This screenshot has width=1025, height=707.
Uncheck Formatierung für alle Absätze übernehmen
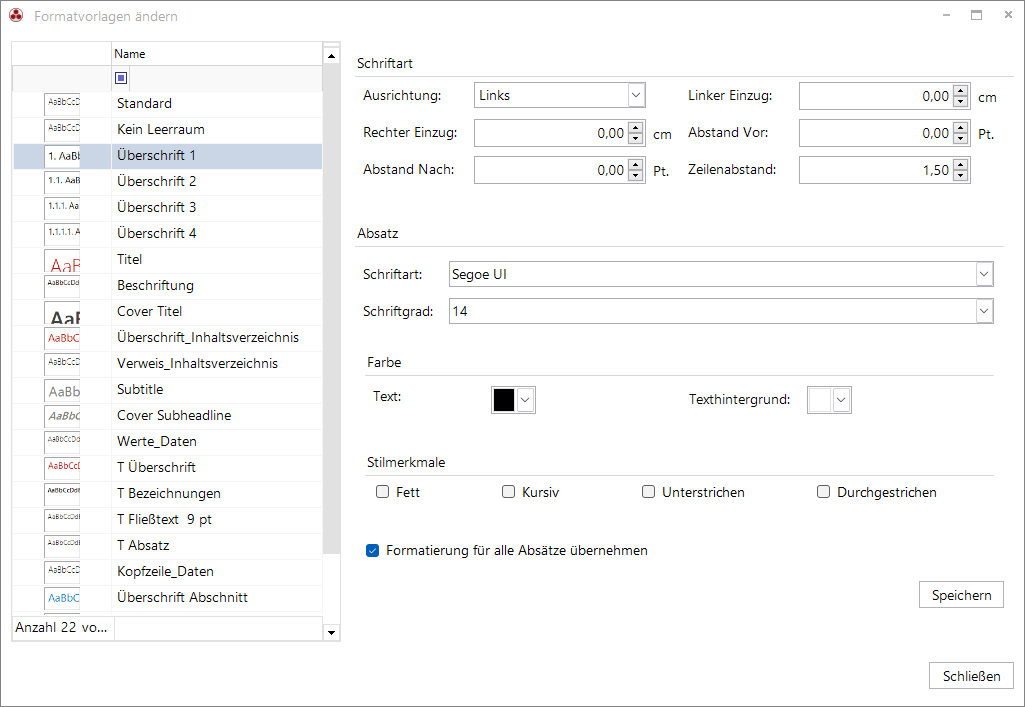373,550
